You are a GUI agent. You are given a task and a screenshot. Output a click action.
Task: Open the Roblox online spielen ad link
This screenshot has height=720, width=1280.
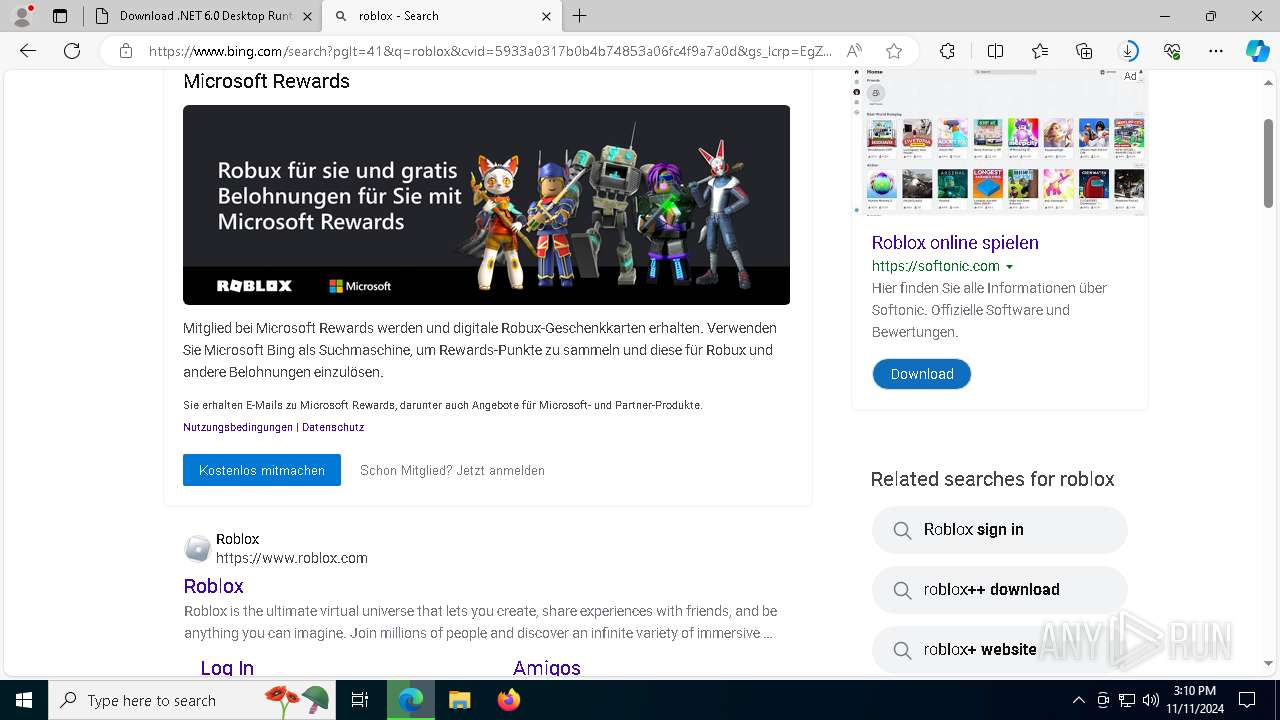955,242
